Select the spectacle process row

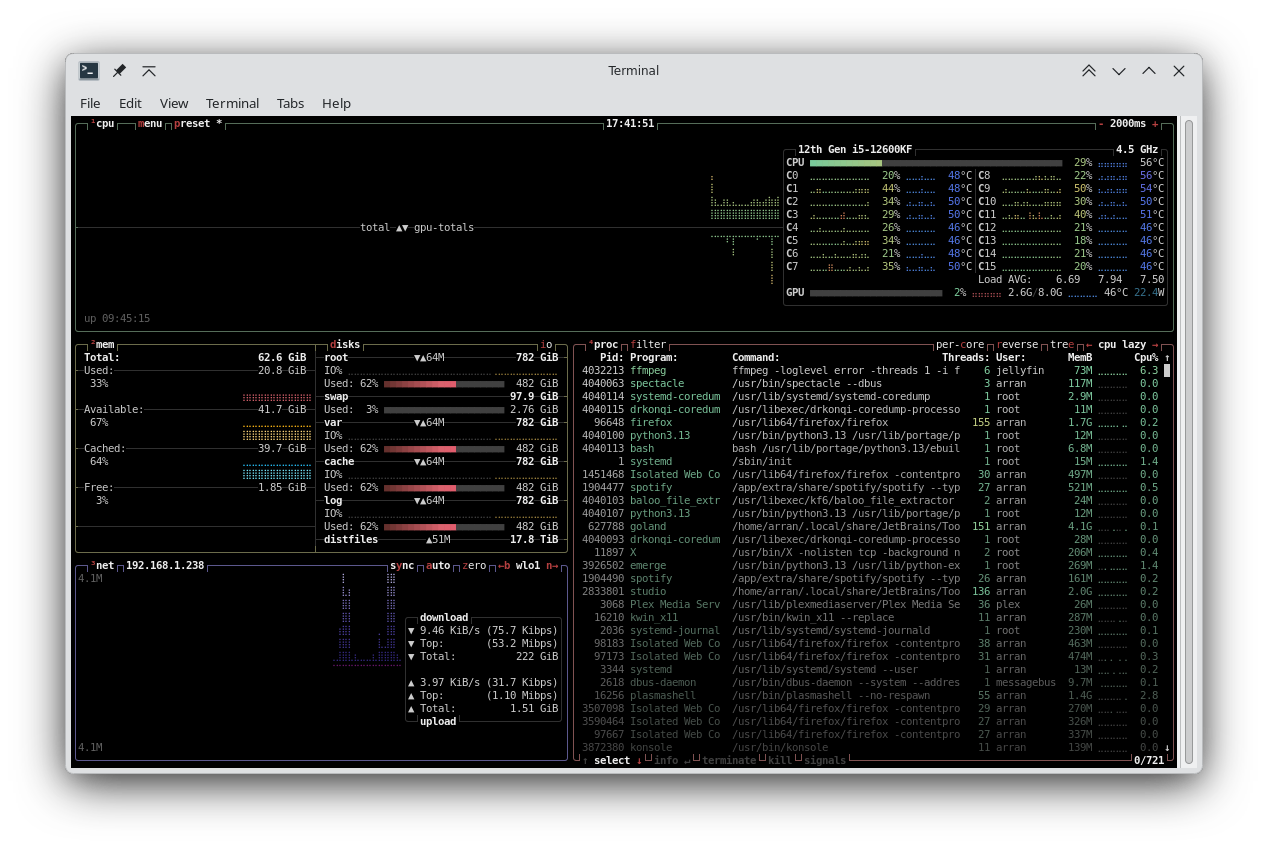[x=870, y=383]
